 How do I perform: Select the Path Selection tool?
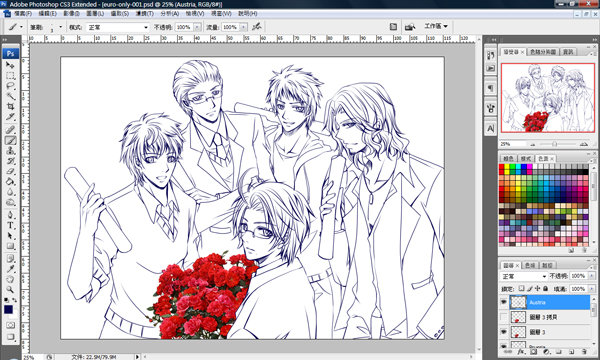coord(10,236)
